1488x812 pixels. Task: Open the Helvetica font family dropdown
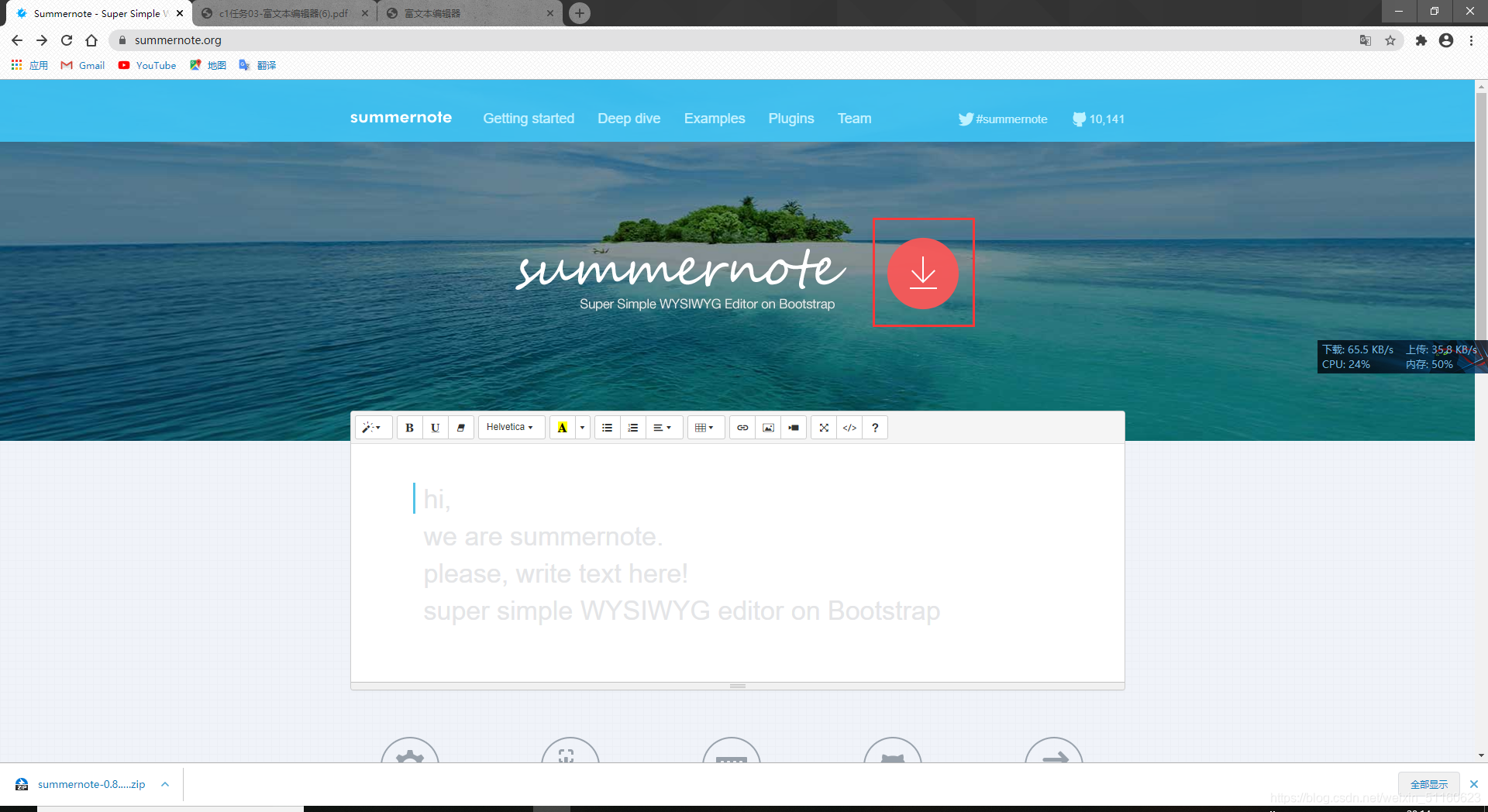pyautogui.click(x=511, y=428)
